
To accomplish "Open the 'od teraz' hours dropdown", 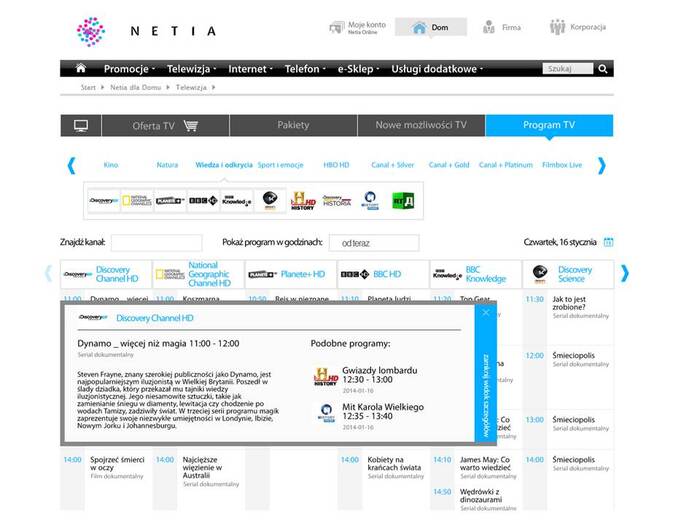I will (374, 243).
